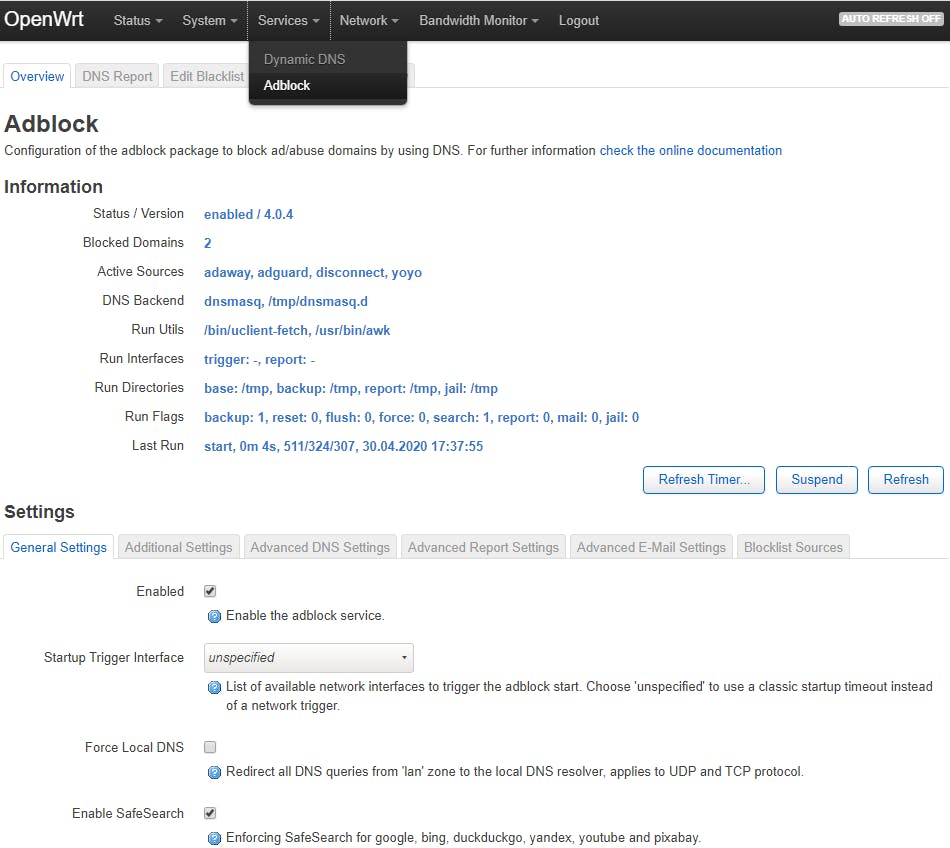
Task: Toggle the AUTO REFRESH OFF badge
Action: coord(891,19)
